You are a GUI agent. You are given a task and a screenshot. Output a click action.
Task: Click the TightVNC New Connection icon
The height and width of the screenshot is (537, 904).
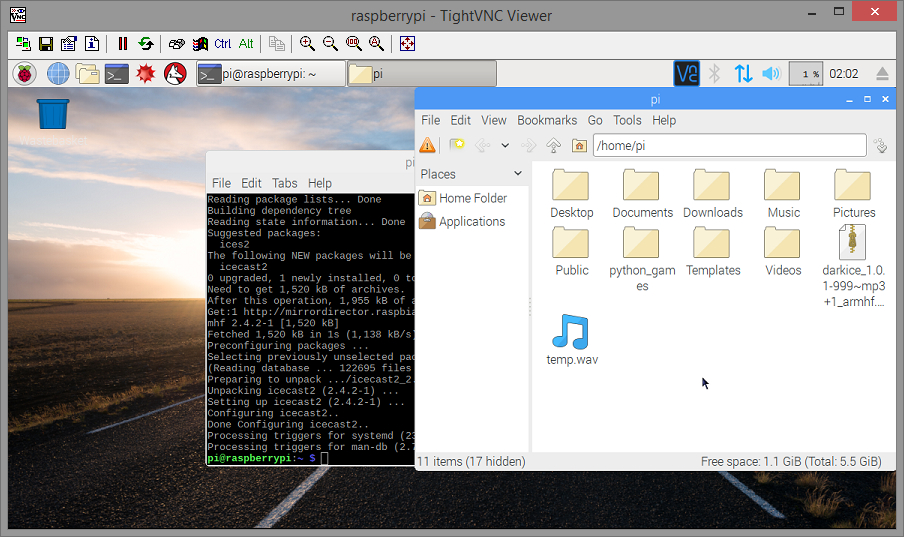(23, 44)
